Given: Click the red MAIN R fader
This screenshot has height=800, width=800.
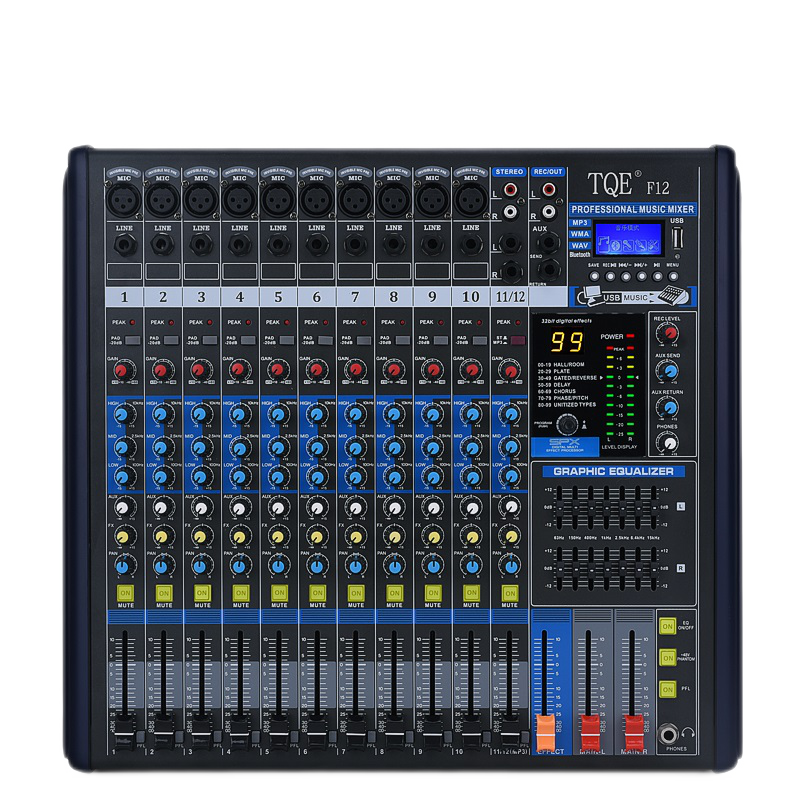Looking at the screenshot, I should (634, 733).
